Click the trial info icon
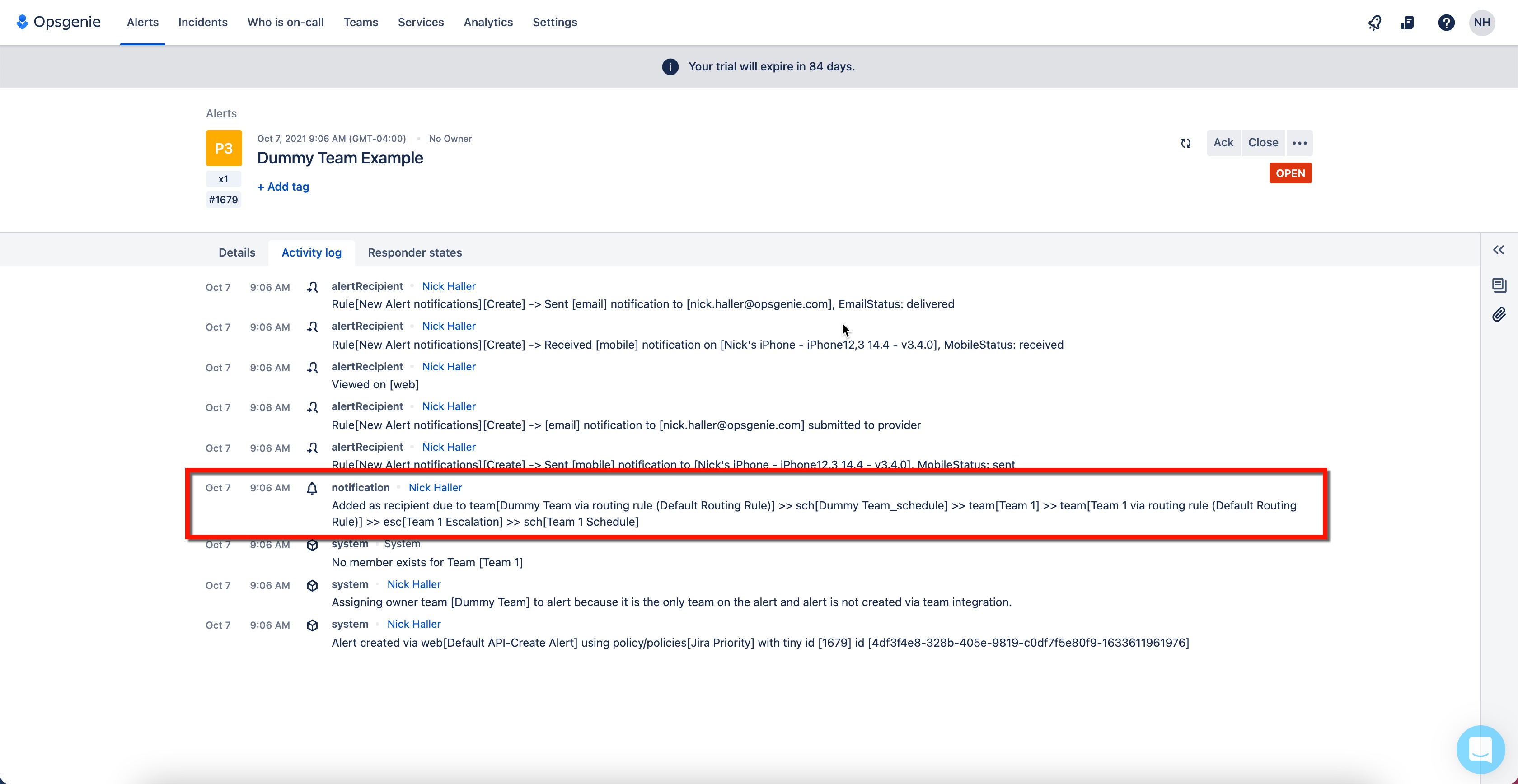The height and width of the screenshot is (784, 1518). click(x=670, y=66)
